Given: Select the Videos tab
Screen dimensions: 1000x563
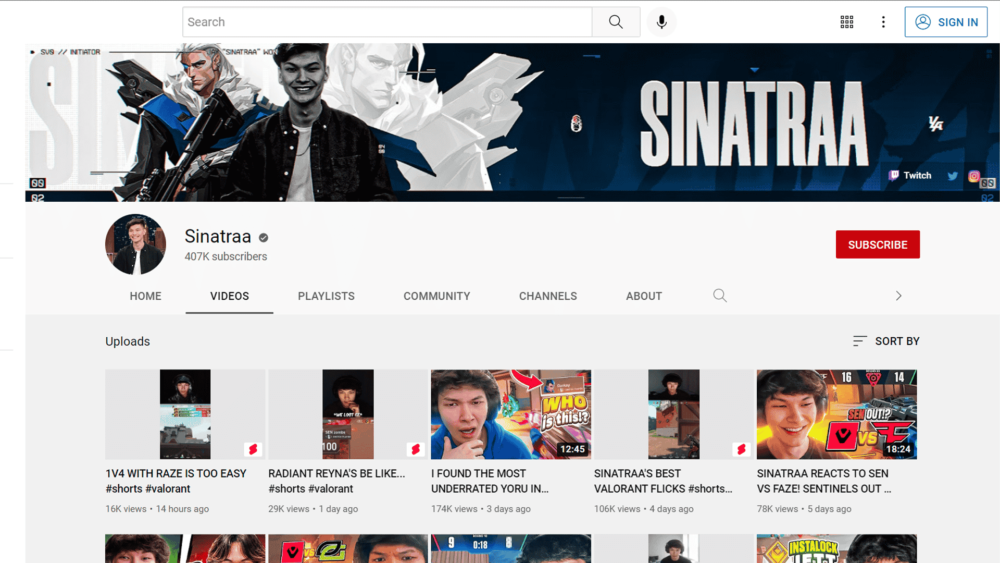Looking at the screenshot, I should click(230, 296).
